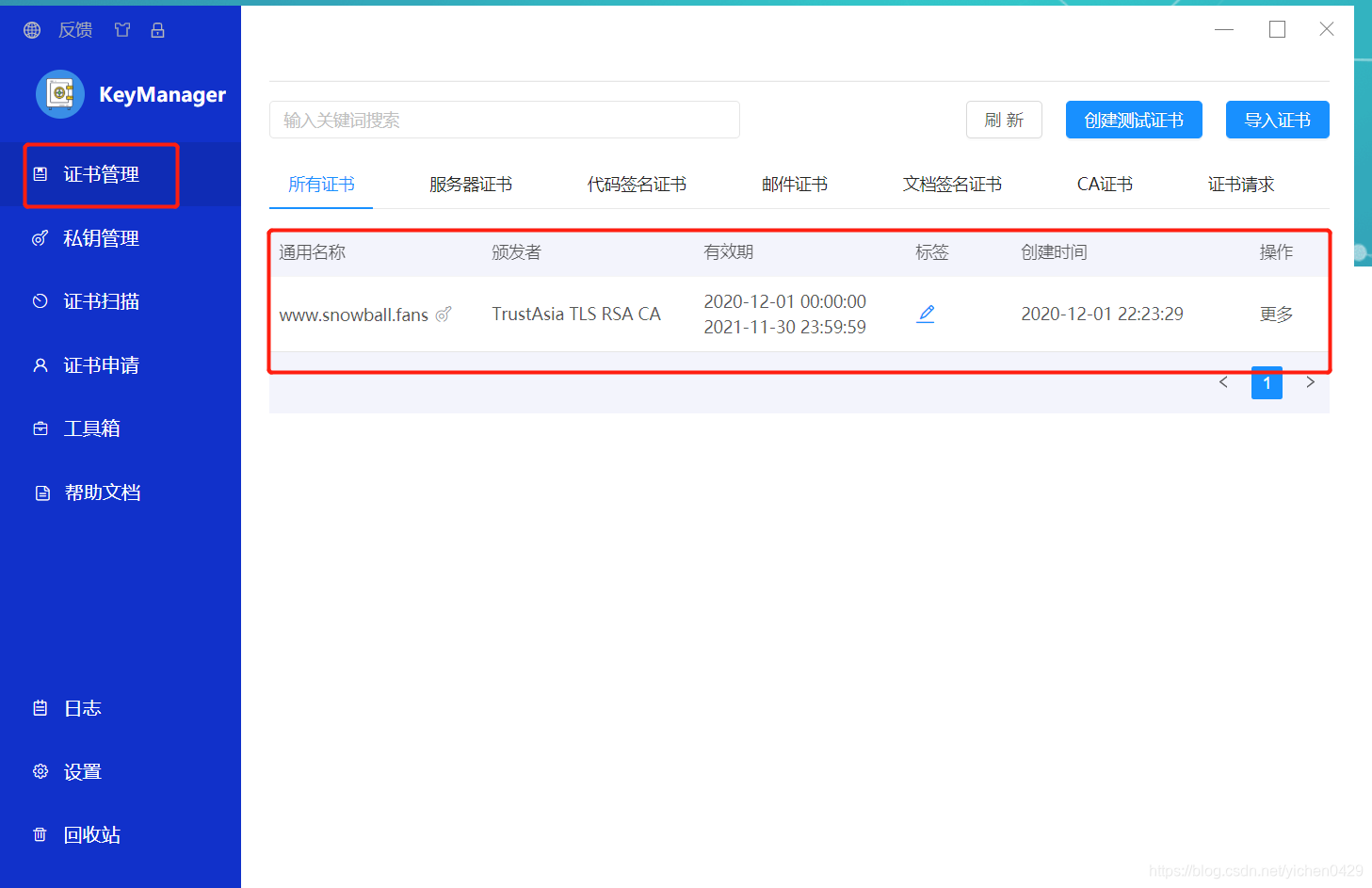Screen dimensions: 1372x888
Task: Click the 证书管理 sidebar icon
Action: coord(40,174)
